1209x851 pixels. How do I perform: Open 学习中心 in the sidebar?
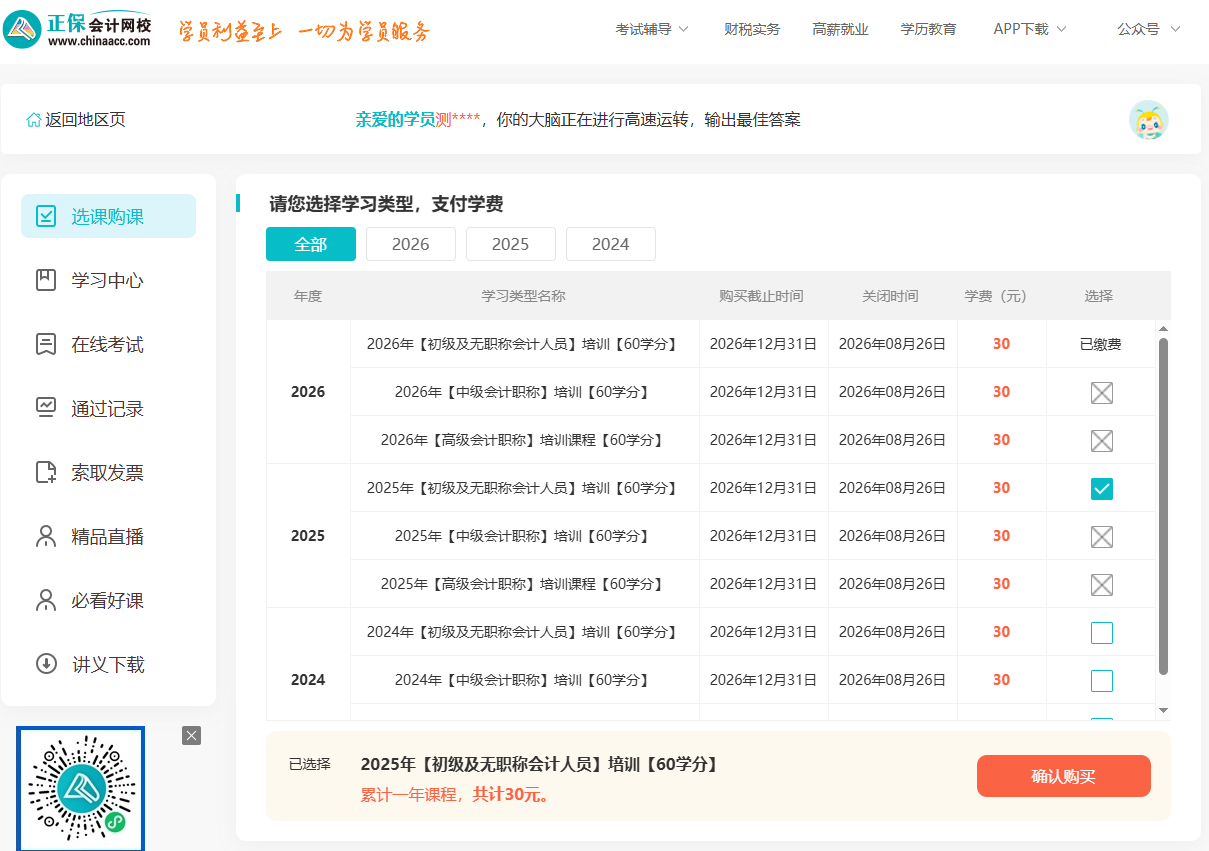coord(108,280)
